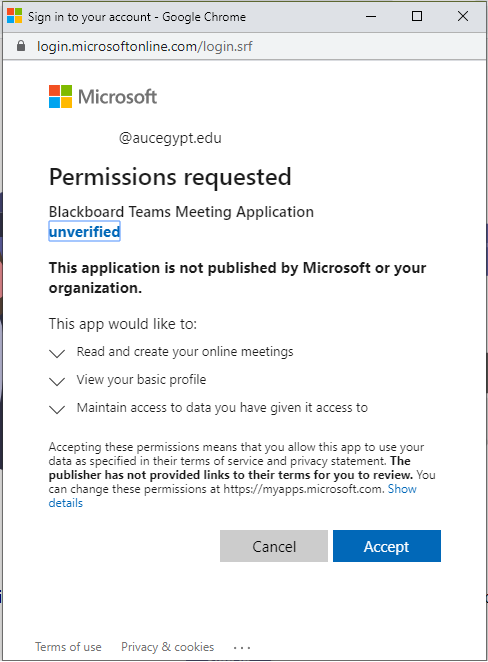This screenshot has width=488, height=662.
Task: Expand the basic profile permission chevron
Action: [x=57, y=381]
